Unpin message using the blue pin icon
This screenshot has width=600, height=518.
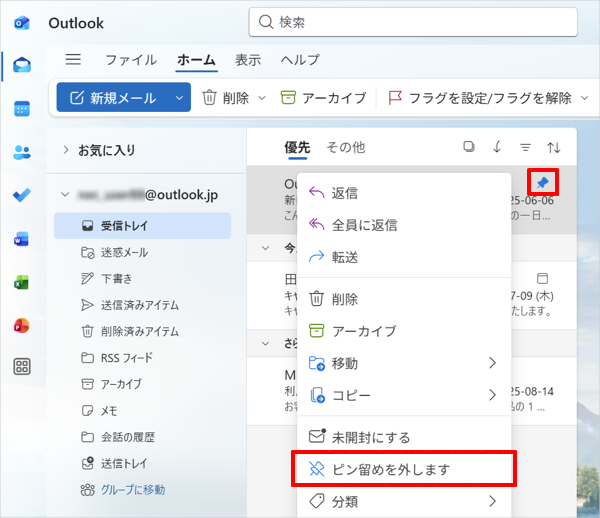(543, 182)
